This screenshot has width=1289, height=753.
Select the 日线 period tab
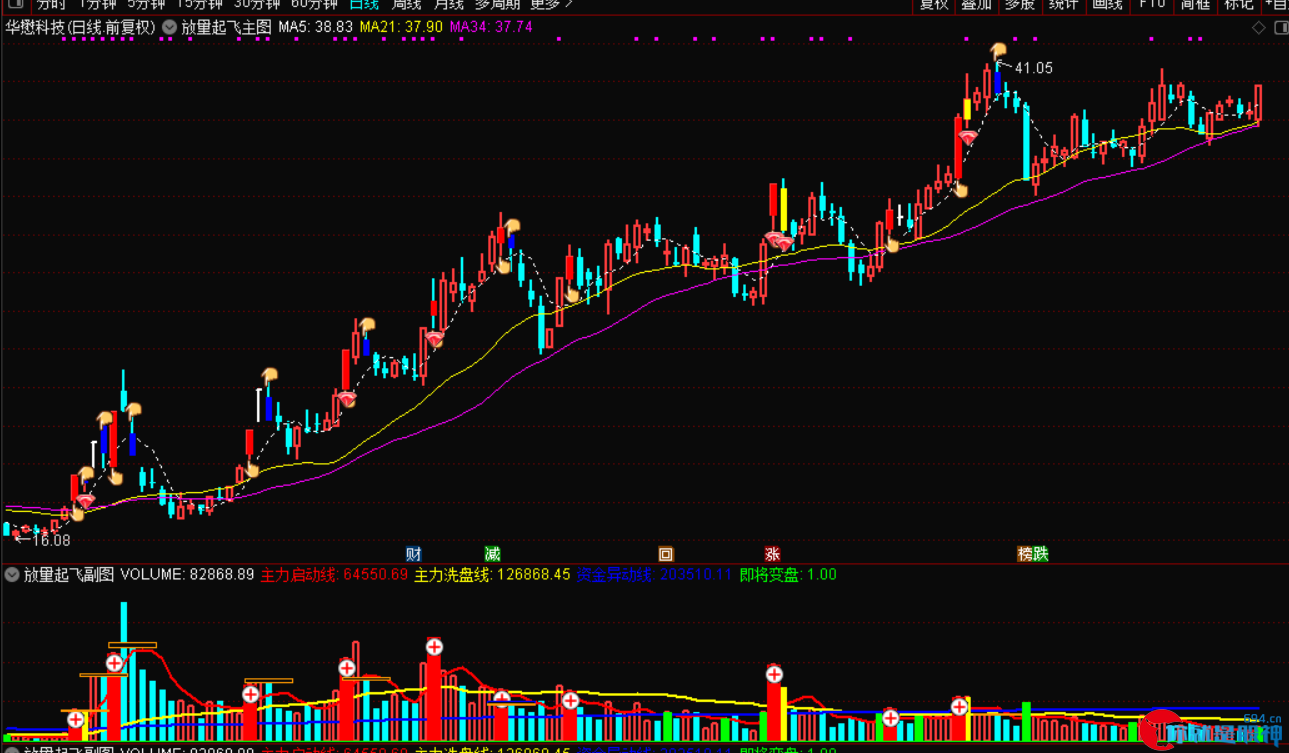tap(364, 5)
